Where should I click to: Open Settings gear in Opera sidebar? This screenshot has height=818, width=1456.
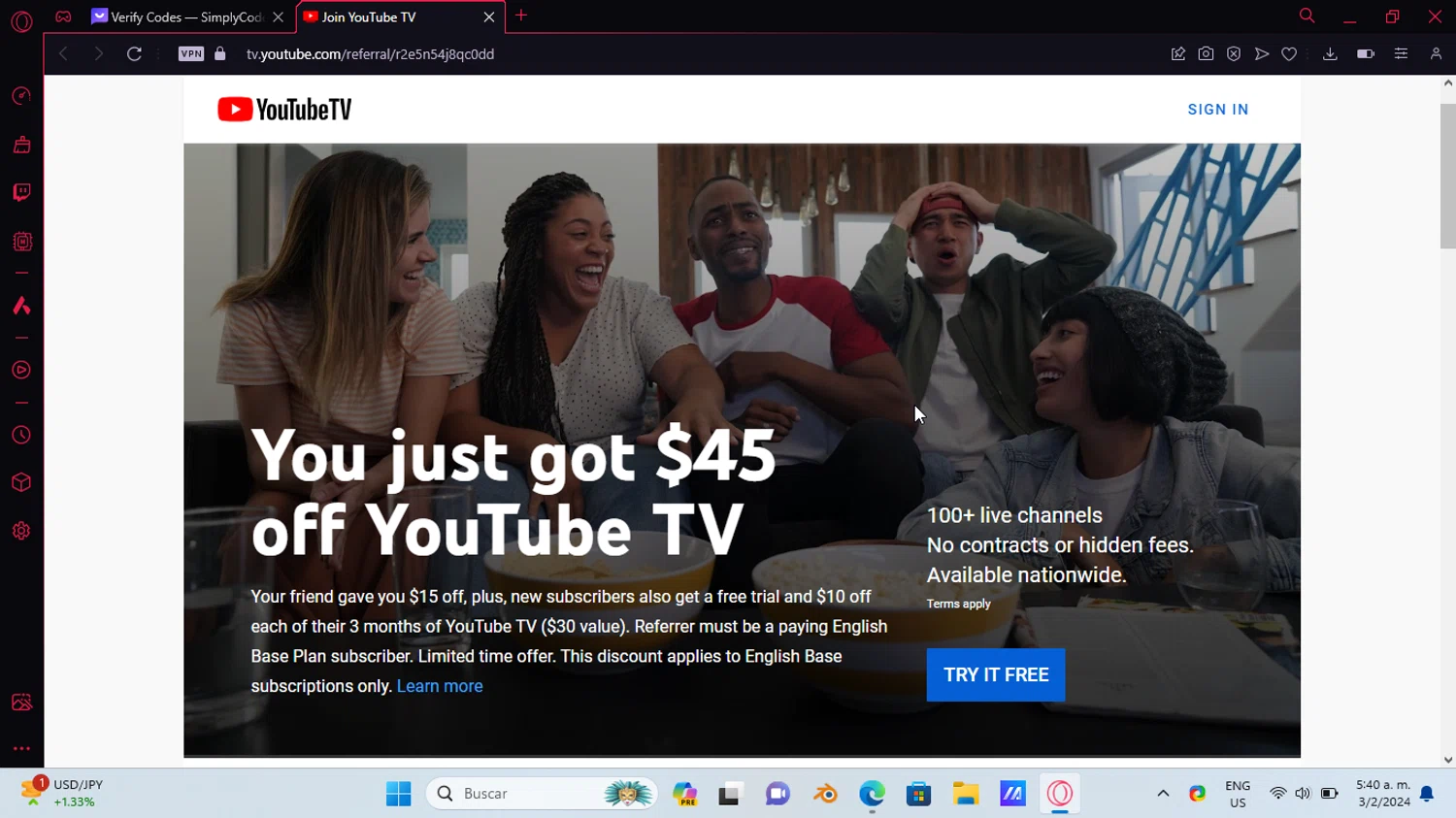click(21, 531)
